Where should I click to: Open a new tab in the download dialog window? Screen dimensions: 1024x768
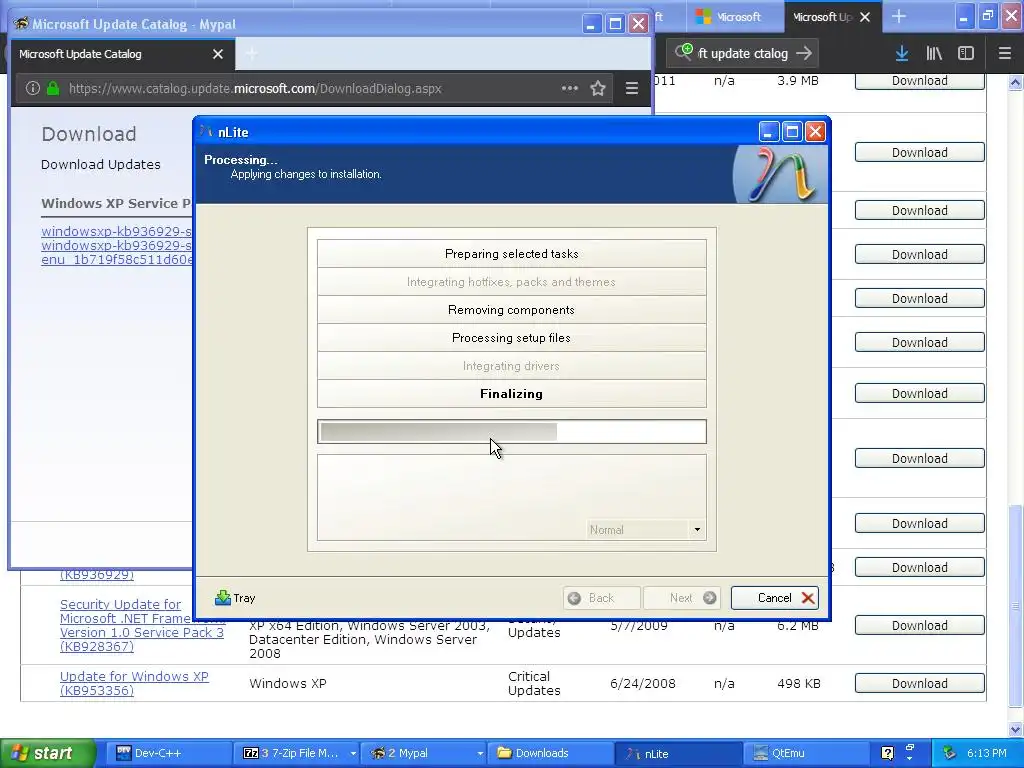[x=251, y=54]
